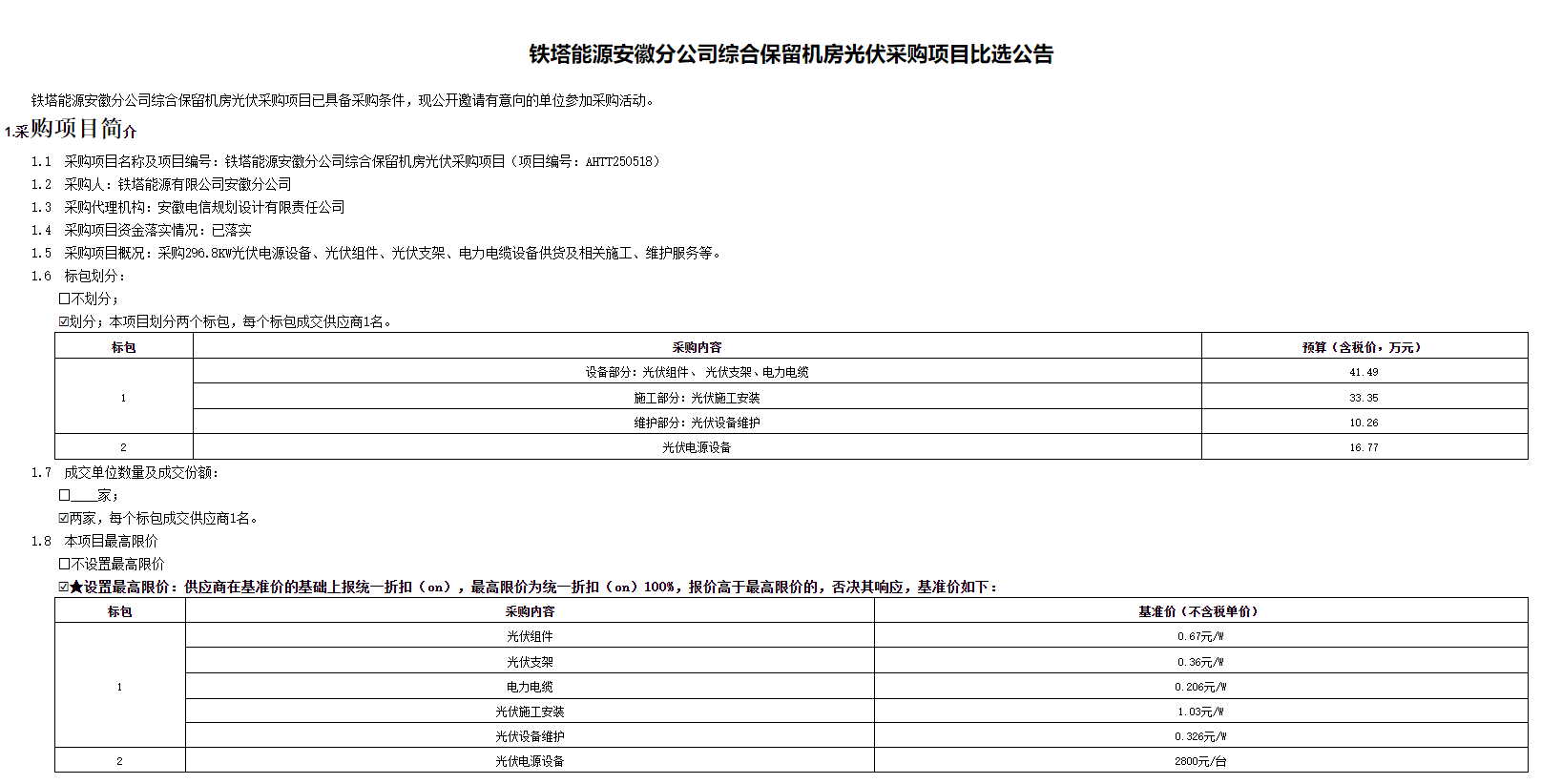Click the 0.206元/W cell for 电力电缆

click(x=1199, y=687)
